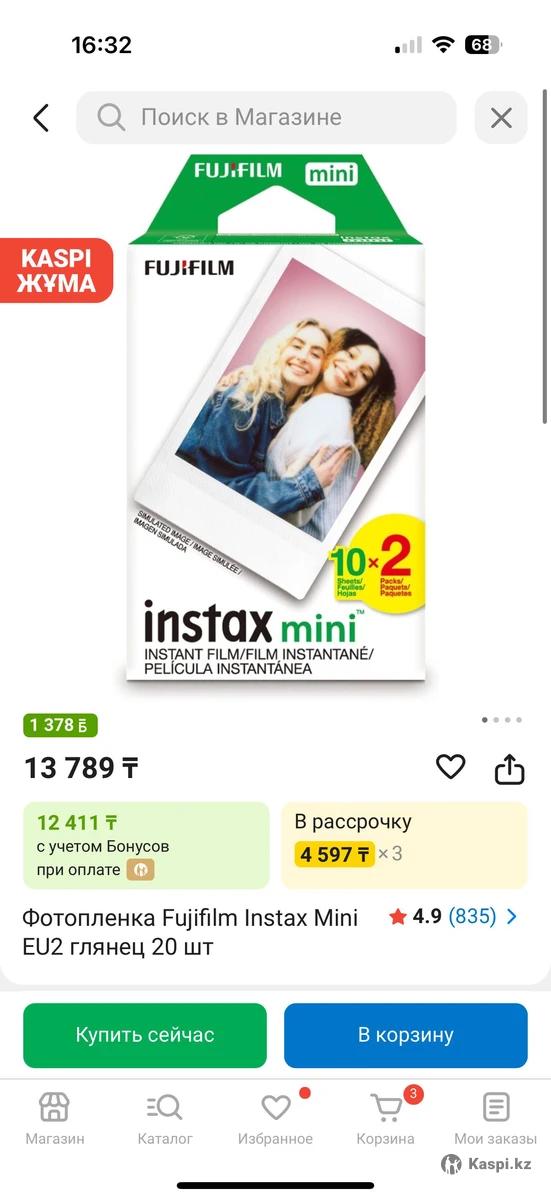Tap Купить сейчас button

[145, 1035]
